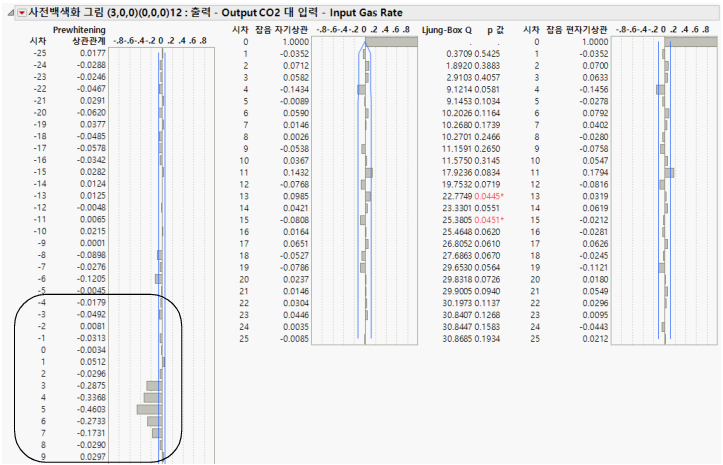Select Ljung-Box Q value 25.3805

457,220
